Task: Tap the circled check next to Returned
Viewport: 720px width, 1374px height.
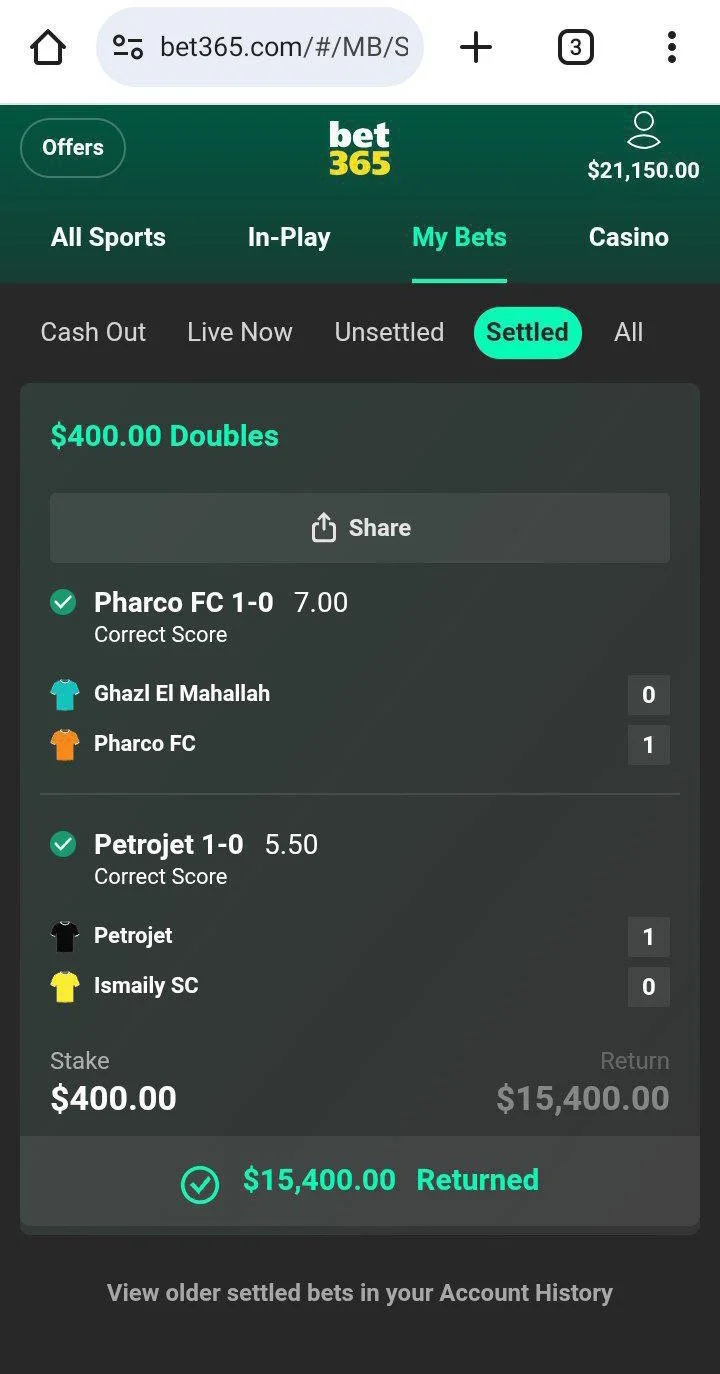Action: tap(200, 1185)
